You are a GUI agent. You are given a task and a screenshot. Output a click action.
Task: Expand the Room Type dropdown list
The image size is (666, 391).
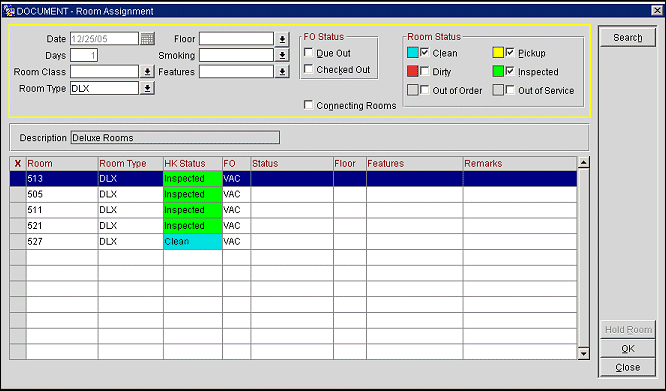[147, 88]
